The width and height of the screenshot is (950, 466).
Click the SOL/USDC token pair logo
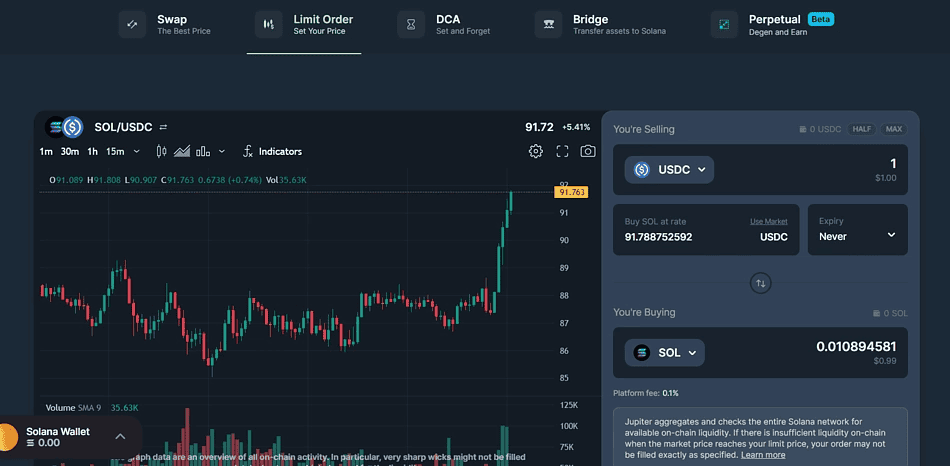coord(64,127)
